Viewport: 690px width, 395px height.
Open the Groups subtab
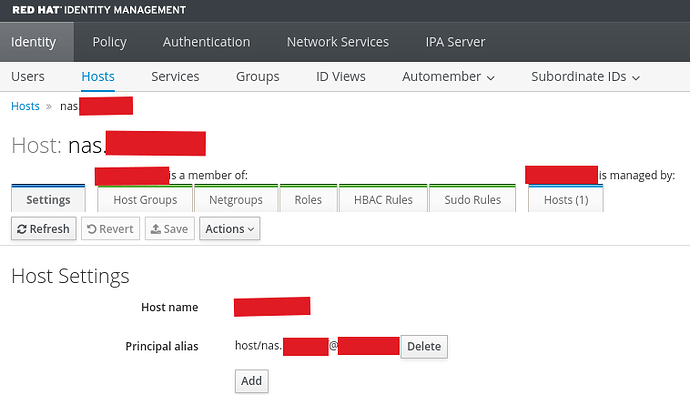257,77
